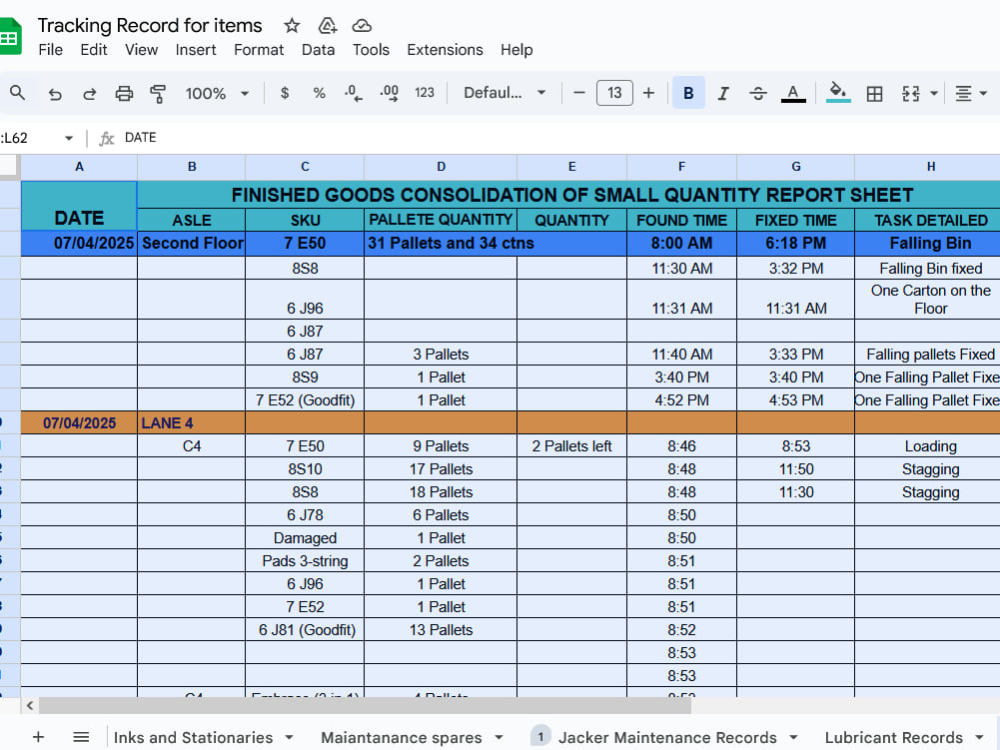This screenshot has height=750, width=1000.
Task: Switch to Jacker Maintenance Records tab
Action: click(x=667, y=737)
